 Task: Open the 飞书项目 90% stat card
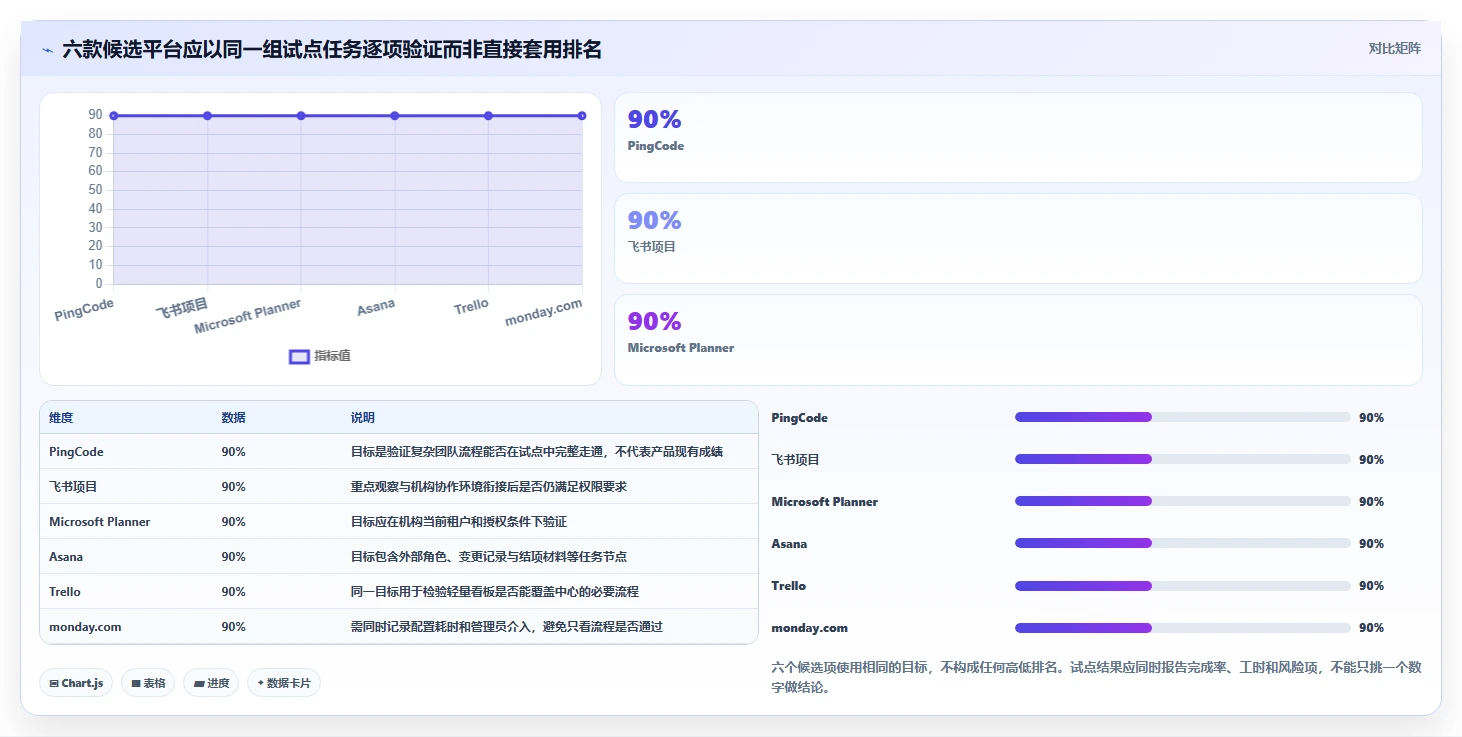tap(1018, 239)
